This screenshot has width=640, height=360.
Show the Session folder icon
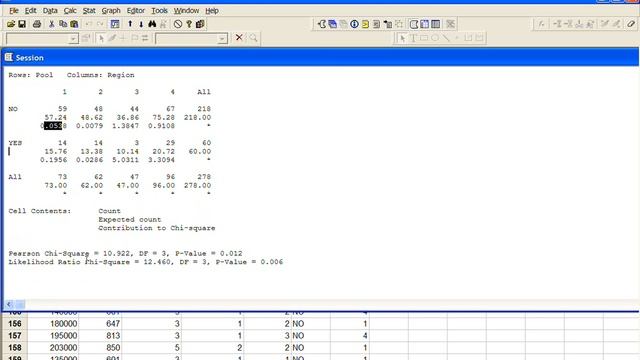[322, 24]
